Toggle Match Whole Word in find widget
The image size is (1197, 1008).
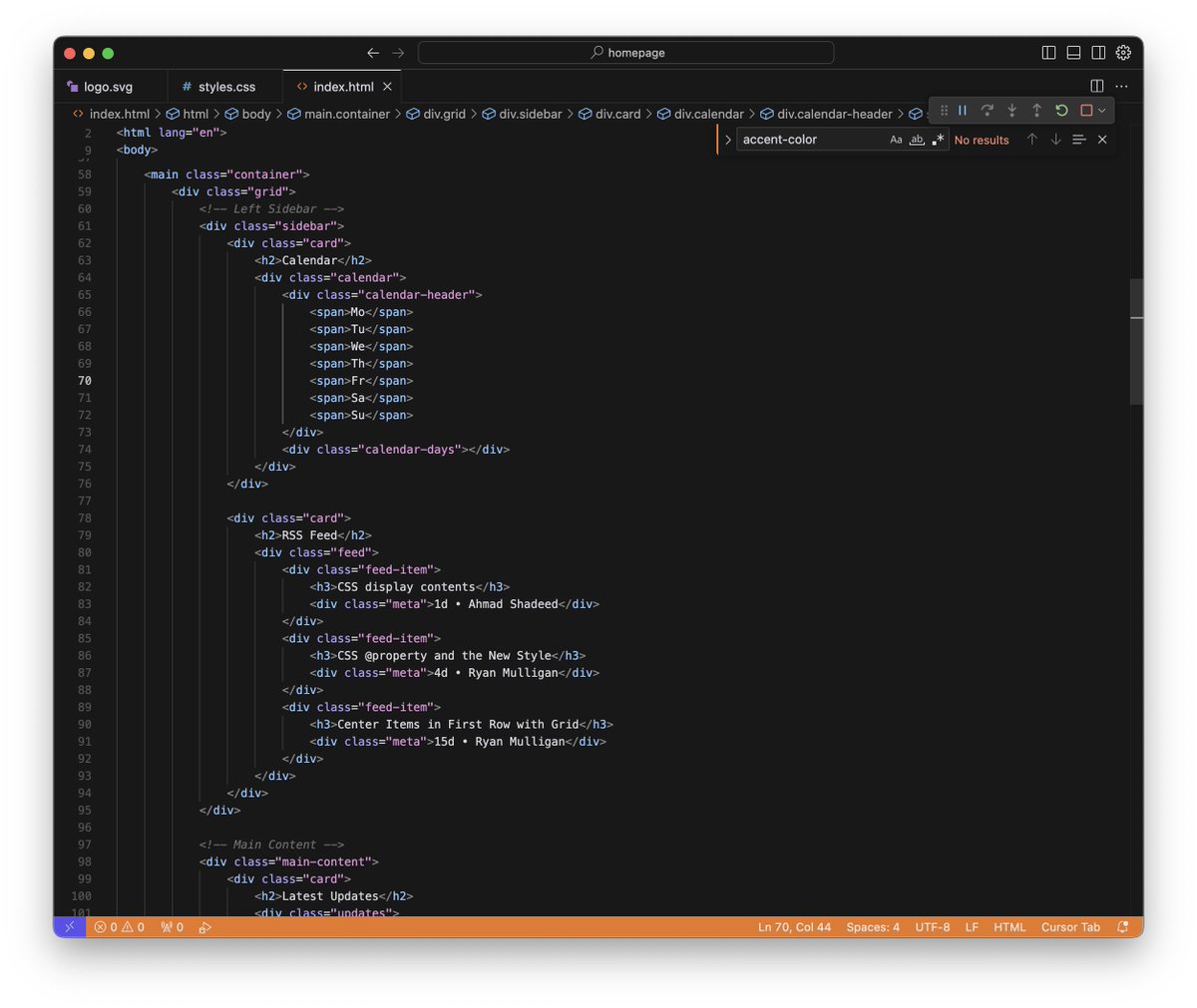pos(917,140)
